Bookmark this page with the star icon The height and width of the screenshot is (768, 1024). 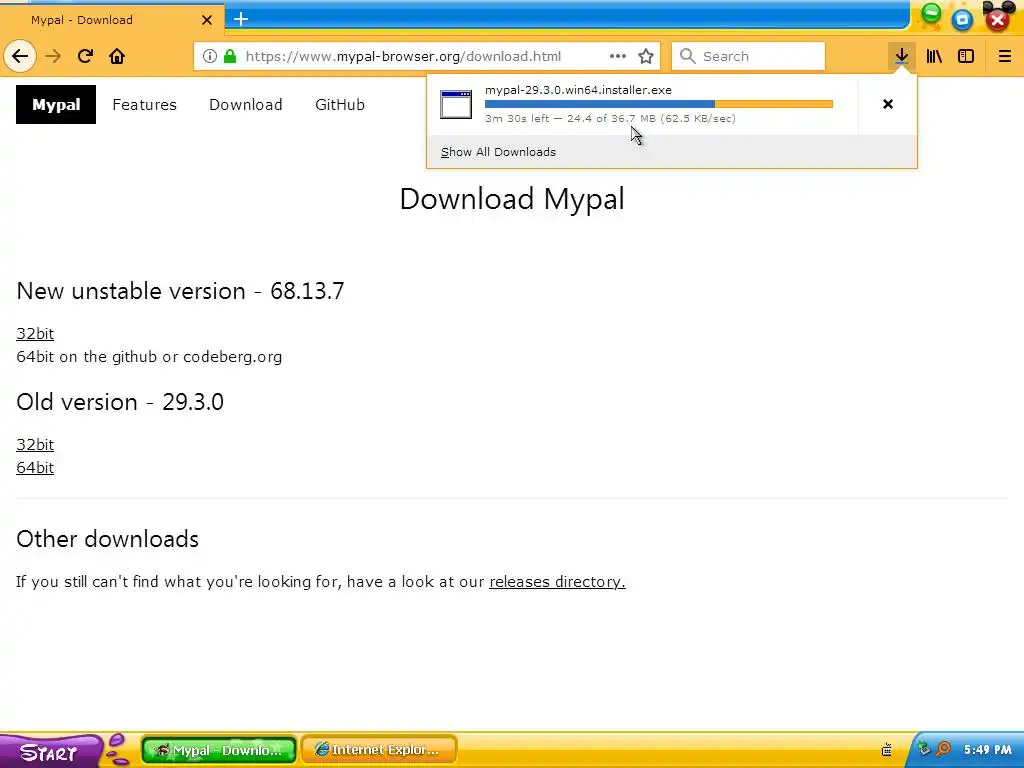click(646, 56)
